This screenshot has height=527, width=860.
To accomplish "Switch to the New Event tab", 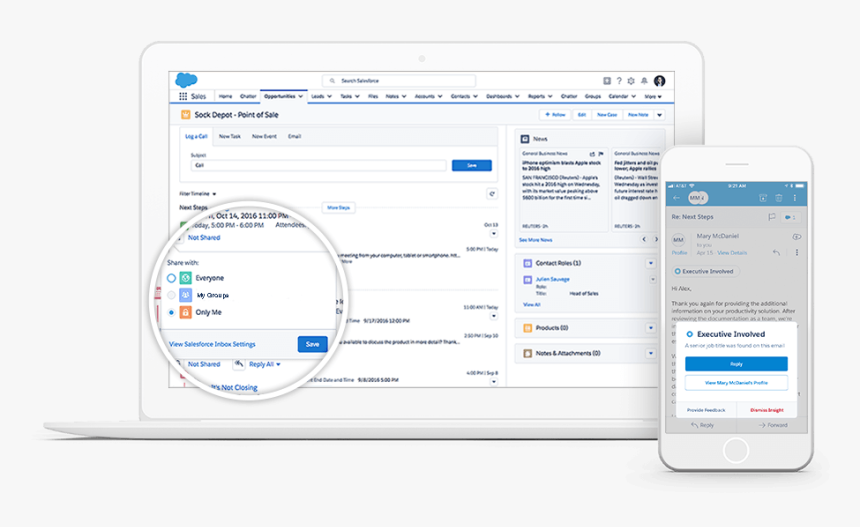I will tap(264, 137).
